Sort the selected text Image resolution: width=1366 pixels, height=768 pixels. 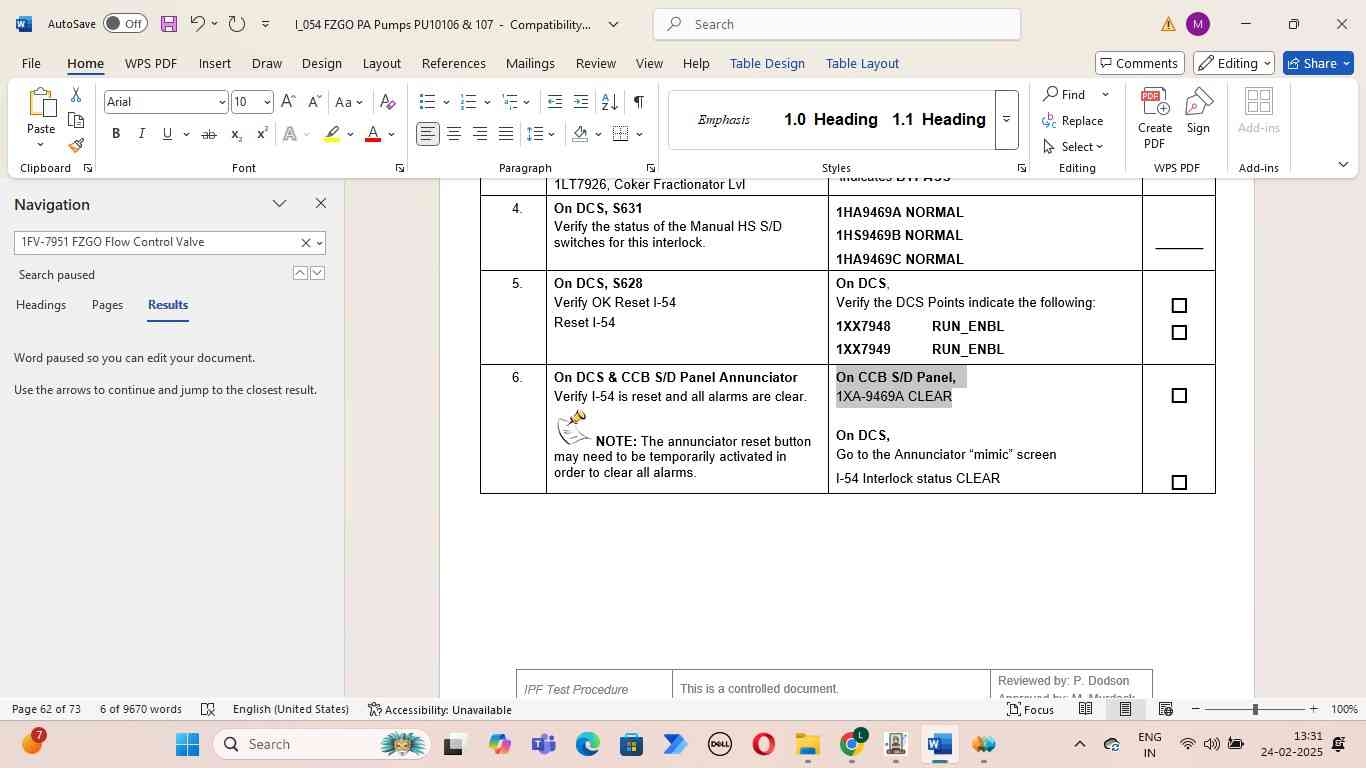[x=609, y=102]
